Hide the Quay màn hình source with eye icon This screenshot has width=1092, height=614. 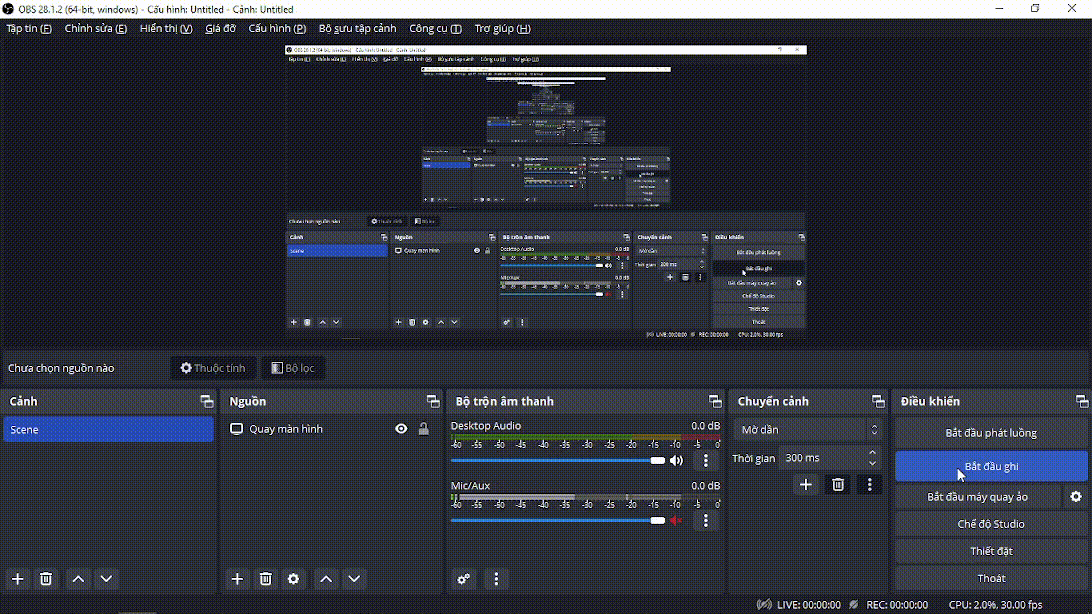401,429
